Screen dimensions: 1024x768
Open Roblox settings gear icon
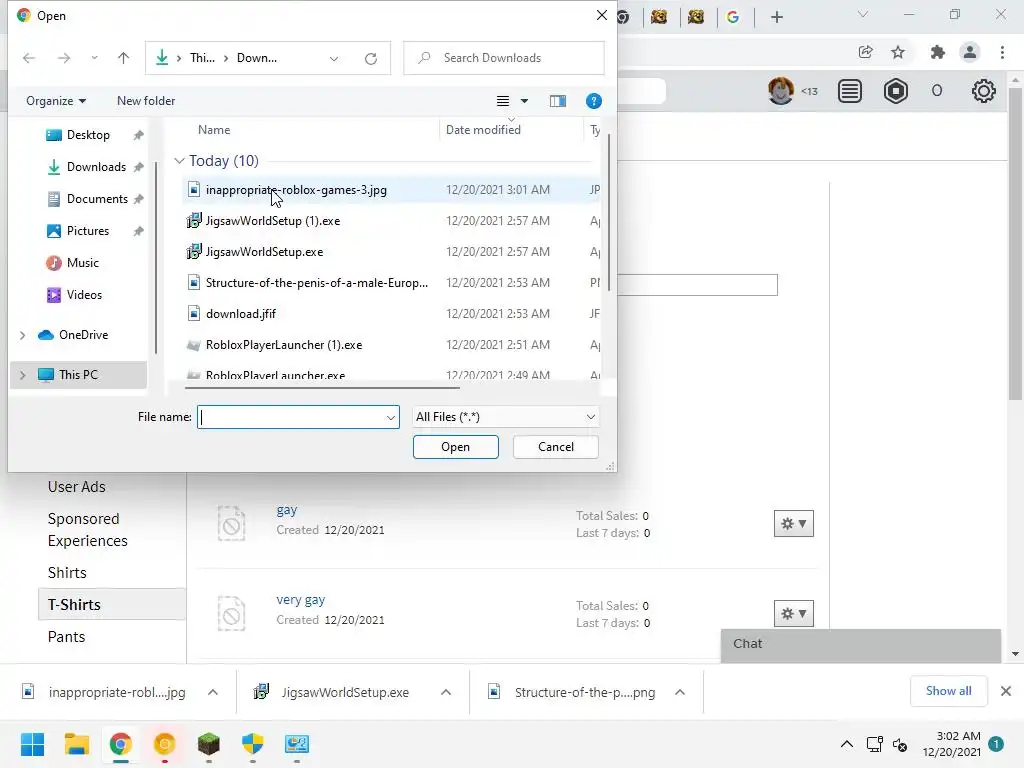pos(983,91)
